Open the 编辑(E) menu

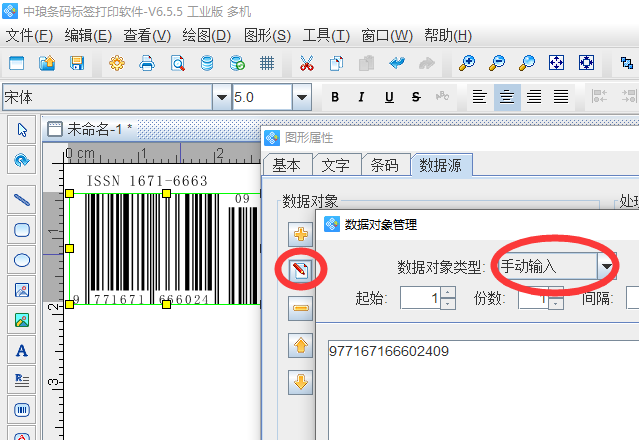pos(88,36)
